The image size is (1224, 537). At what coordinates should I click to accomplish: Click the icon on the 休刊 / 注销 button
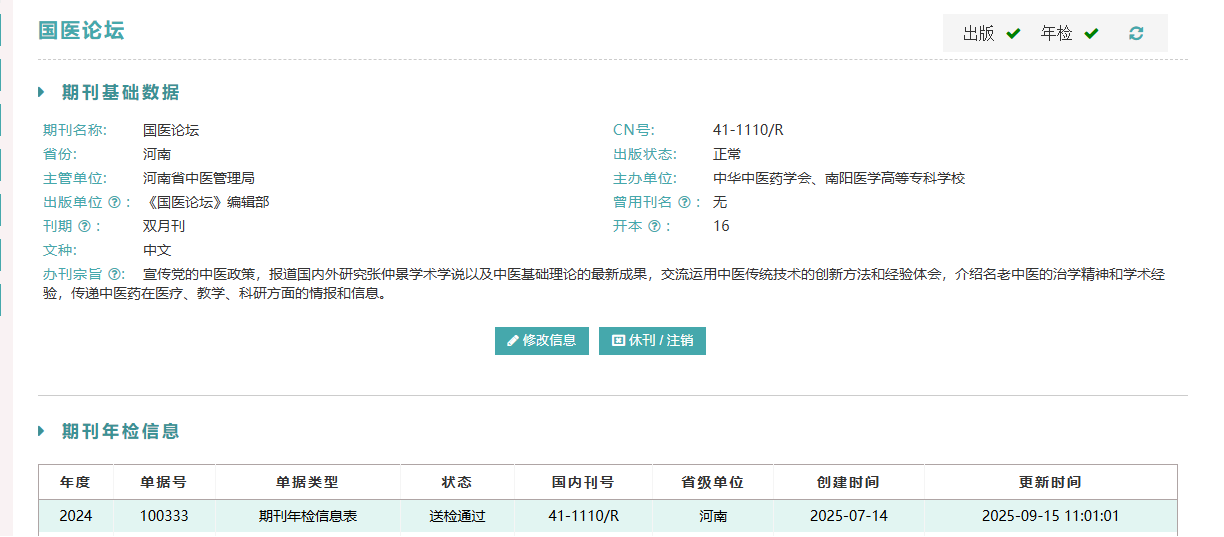click(618, 340)
